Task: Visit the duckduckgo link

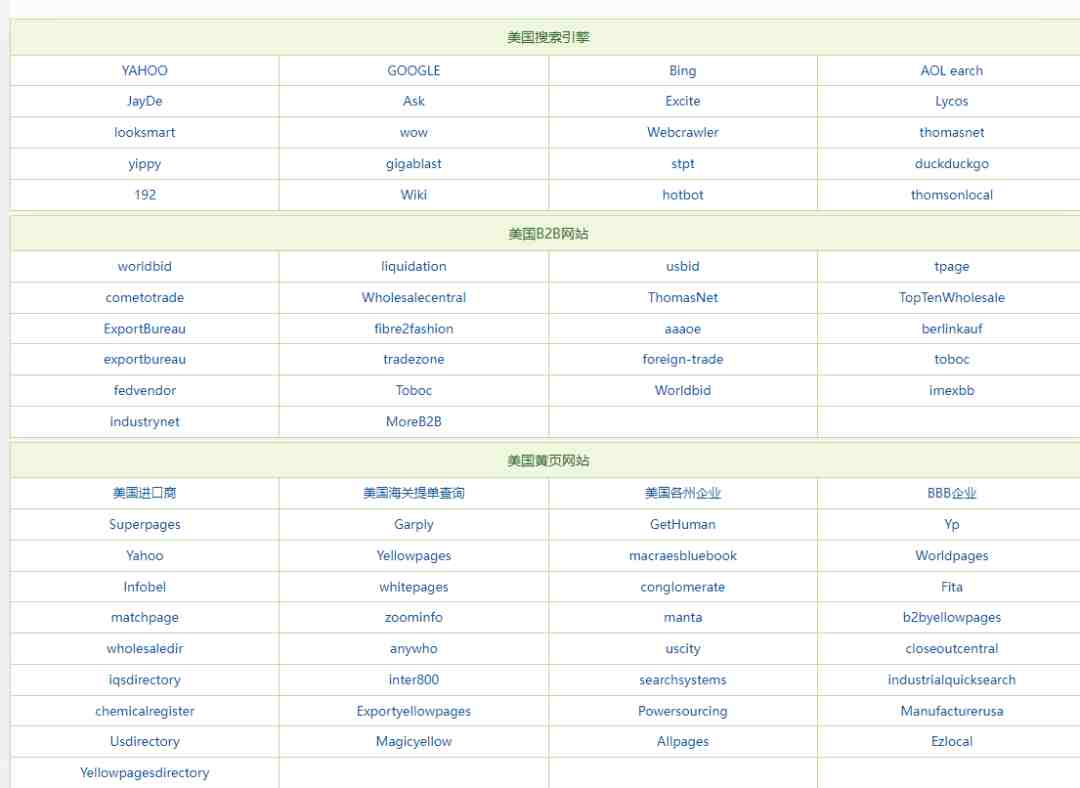Action: pos(951,164)
